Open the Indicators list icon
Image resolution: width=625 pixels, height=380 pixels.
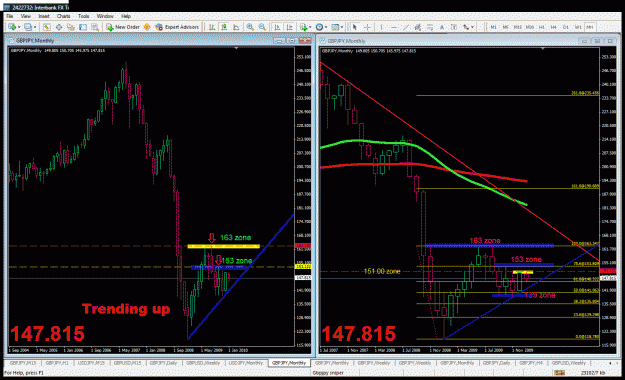304,27
